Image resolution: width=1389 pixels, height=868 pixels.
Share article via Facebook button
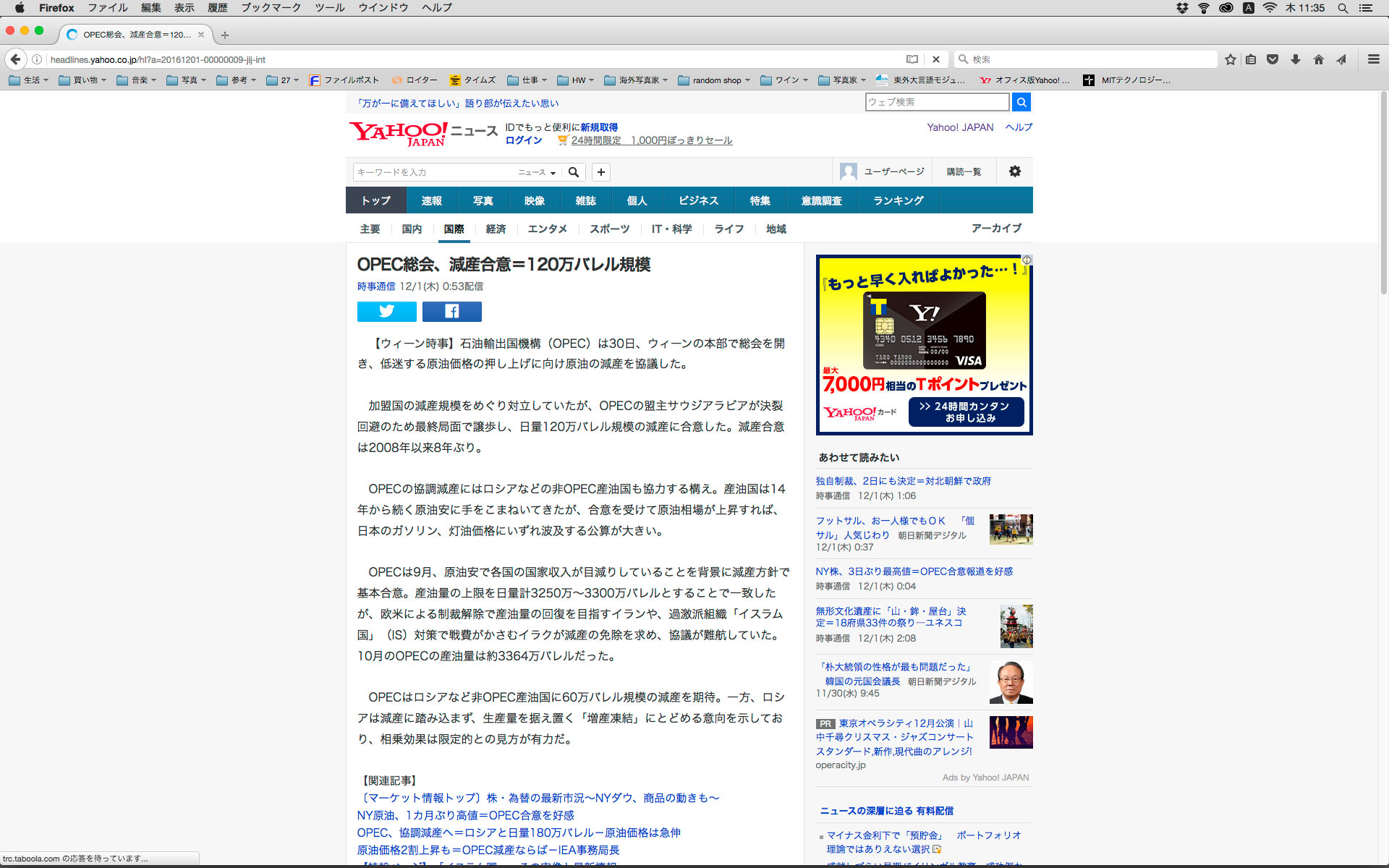(x=451, y=311)
